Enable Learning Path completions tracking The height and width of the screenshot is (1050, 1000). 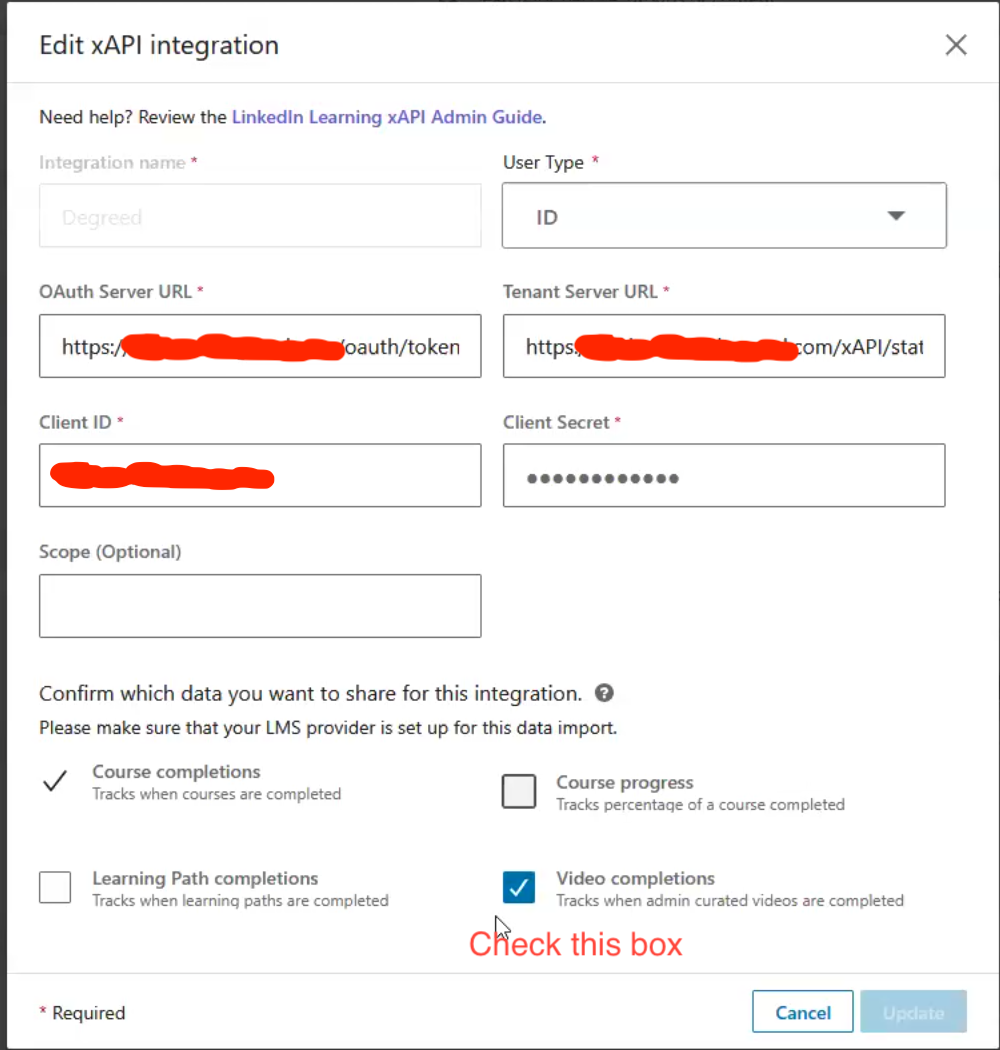pyautogui.click(x=55, y=887)
